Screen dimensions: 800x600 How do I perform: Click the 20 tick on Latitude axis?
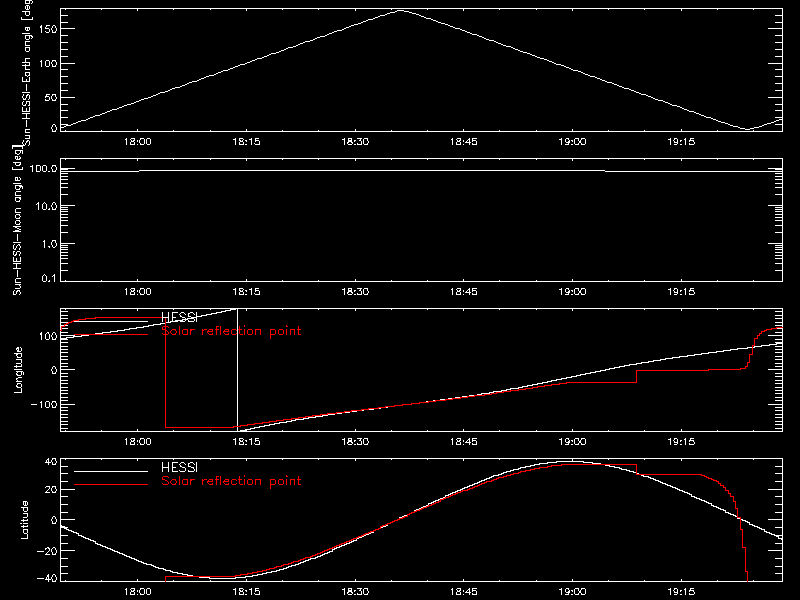pos(51,490)
